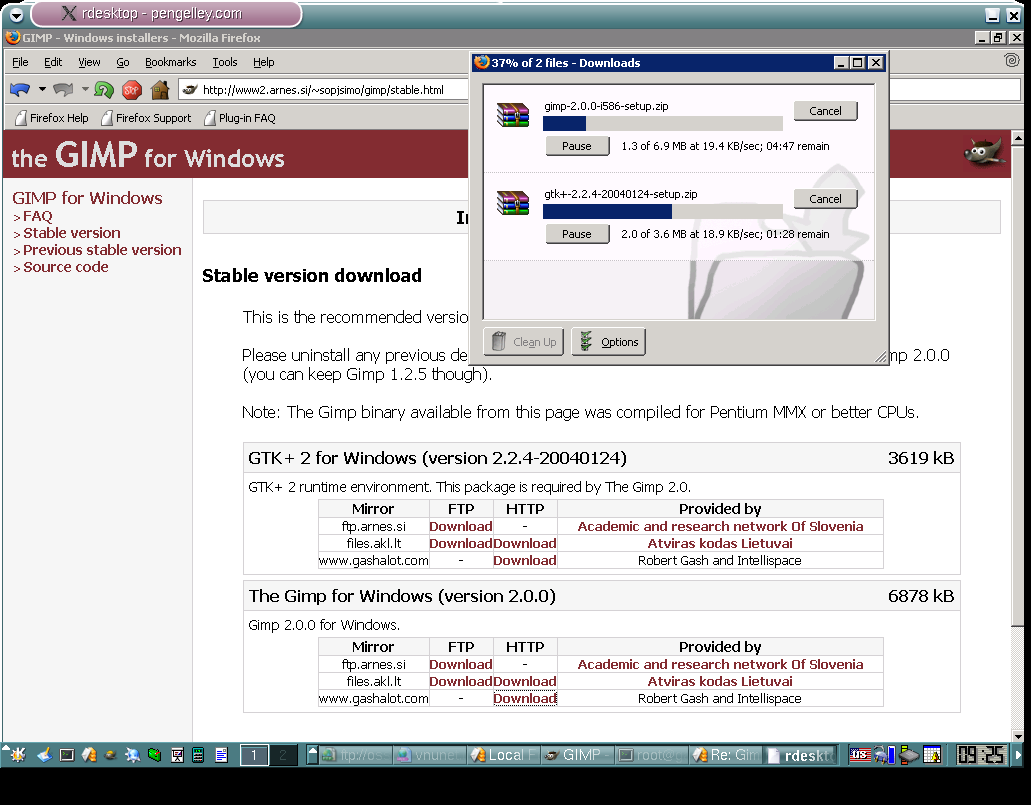
Task: Switch to virtual desktop 2 in the pager
Action: (x=283, y=755)
